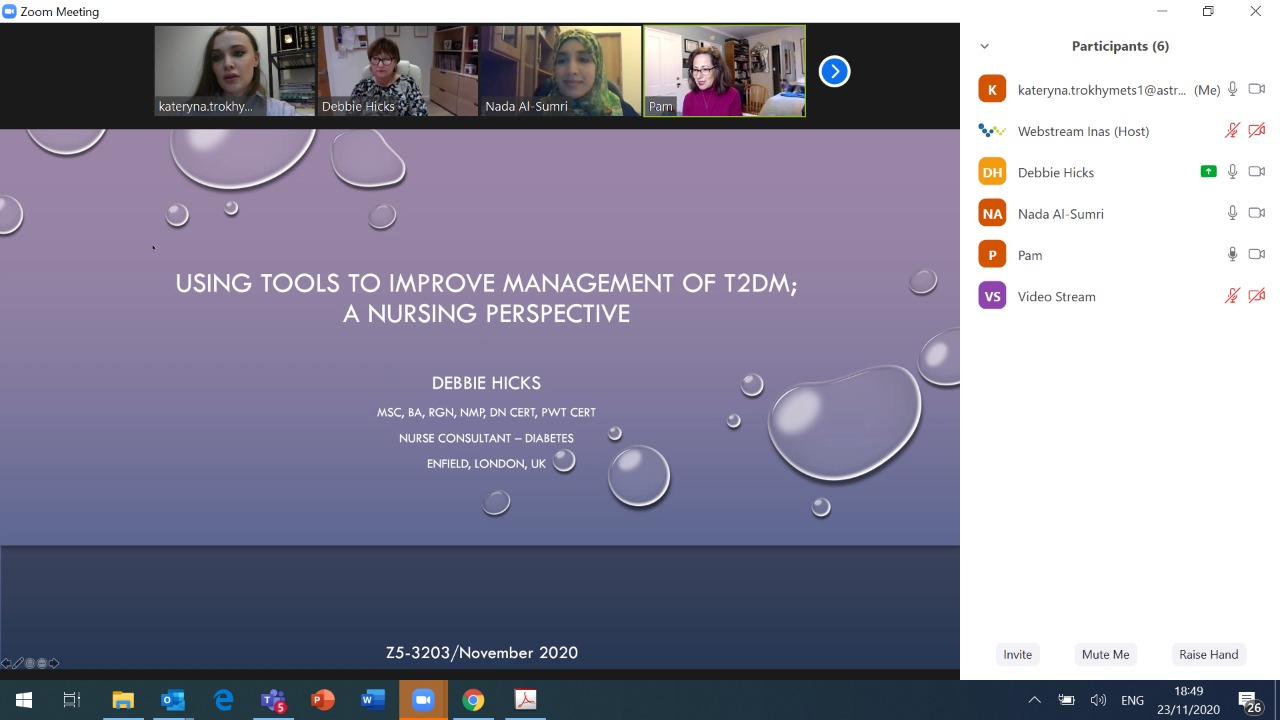This screenshot has width=1280, height=720.
Task: Toggle Debbie Hicks microphone icon
Action: tap(1232, 172)
